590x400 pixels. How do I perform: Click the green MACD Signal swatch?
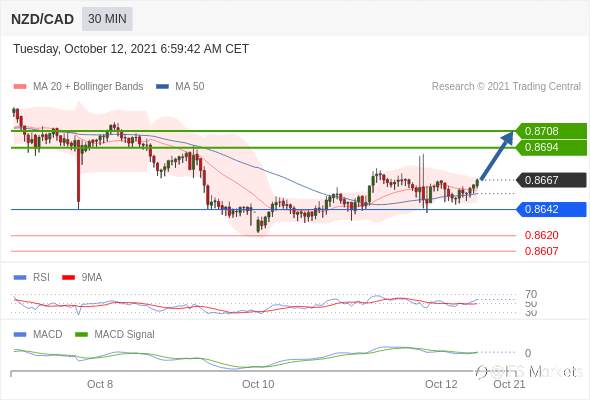point(81,335)
